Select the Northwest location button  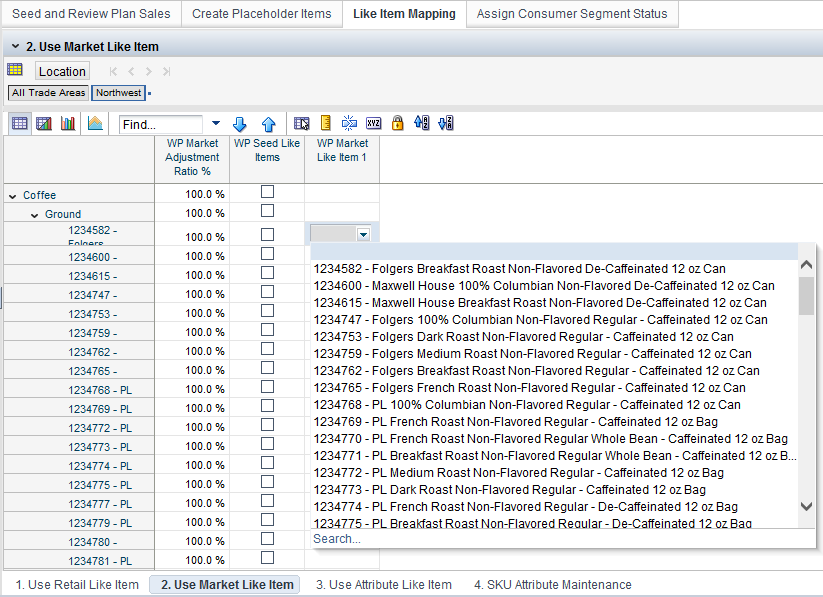pyautogui.click(x=119, y=93)
